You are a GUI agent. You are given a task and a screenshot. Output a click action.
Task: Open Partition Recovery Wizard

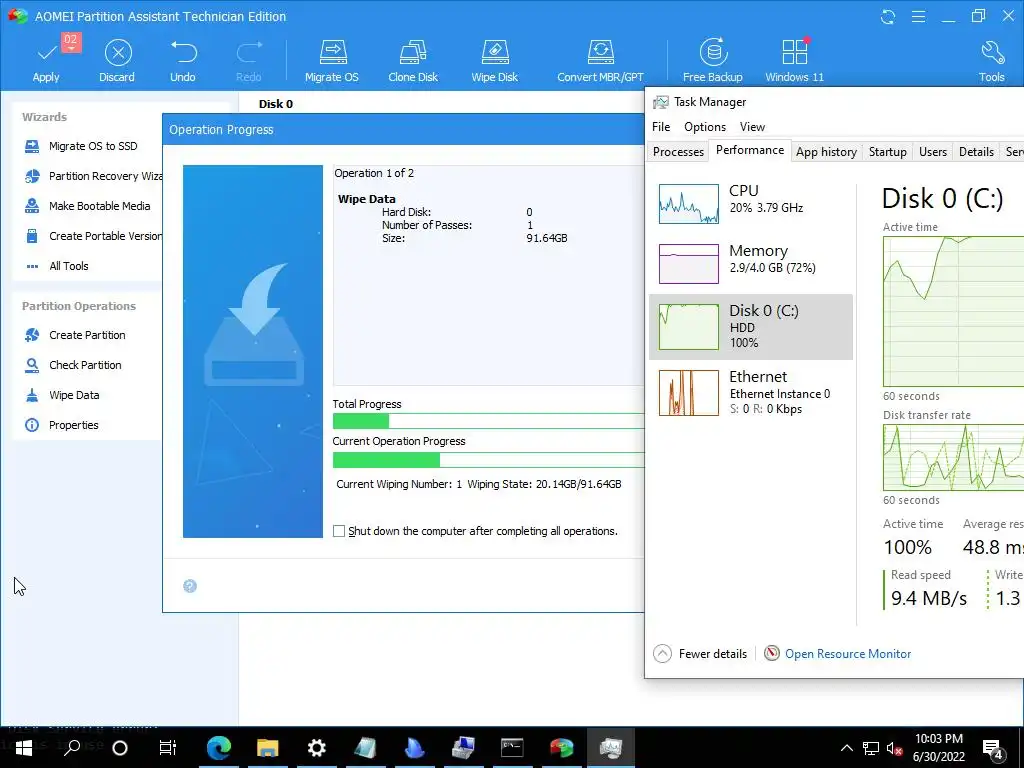click(x=93, y=176)
